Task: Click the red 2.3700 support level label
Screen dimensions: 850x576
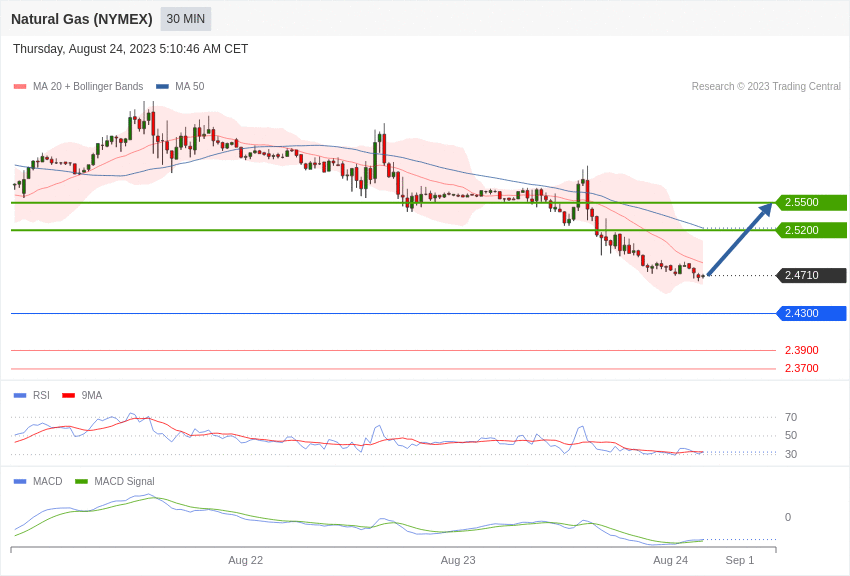Action: [802, 368]
